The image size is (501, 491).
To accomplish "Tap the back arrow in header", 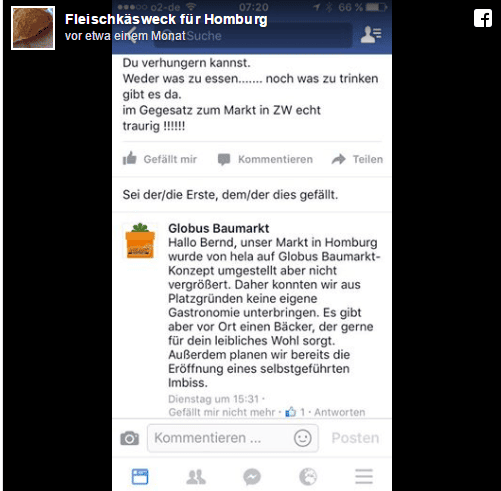I will (132, 35).
